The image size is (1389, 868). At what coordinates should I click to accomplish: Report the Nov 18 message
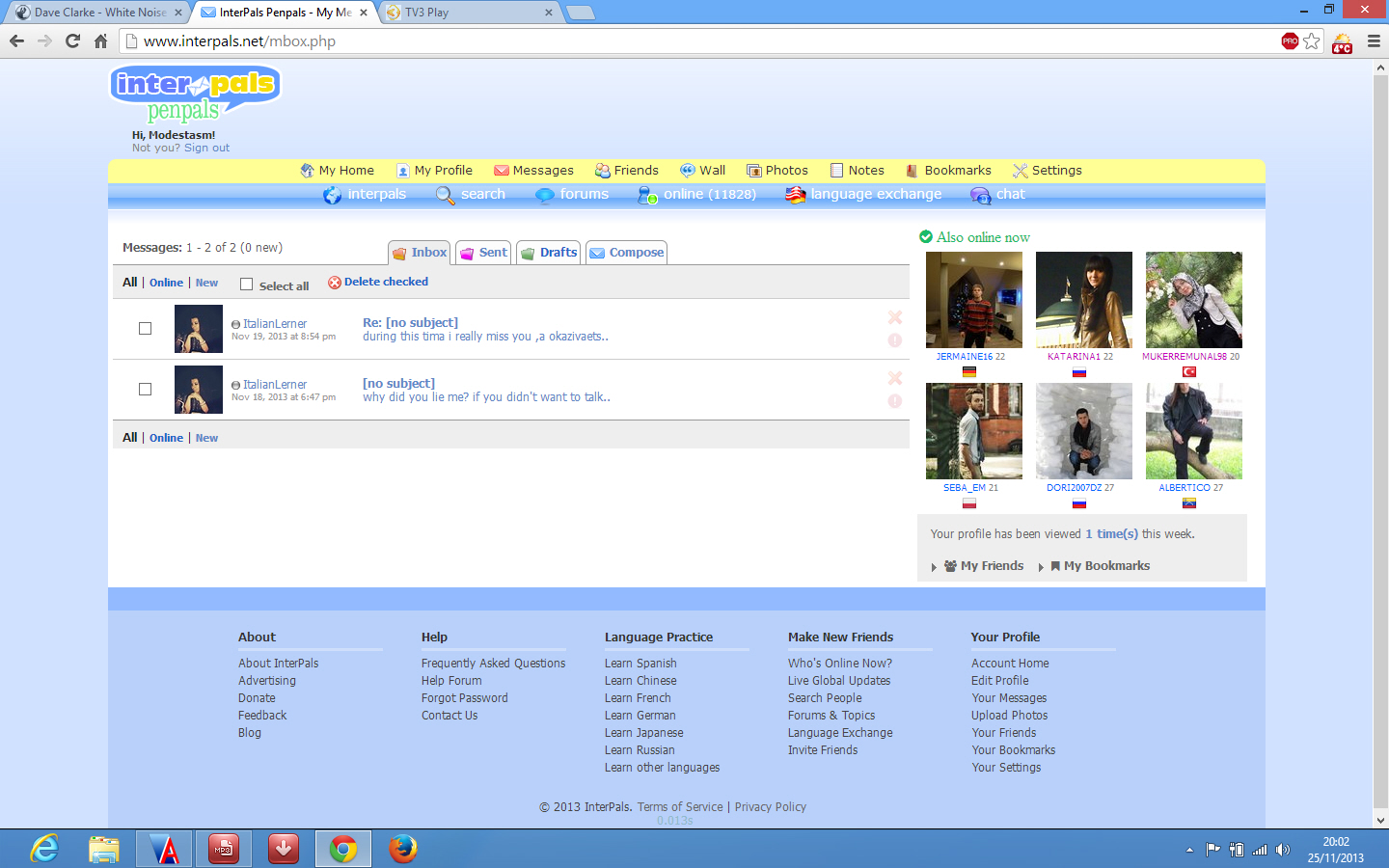895,401
